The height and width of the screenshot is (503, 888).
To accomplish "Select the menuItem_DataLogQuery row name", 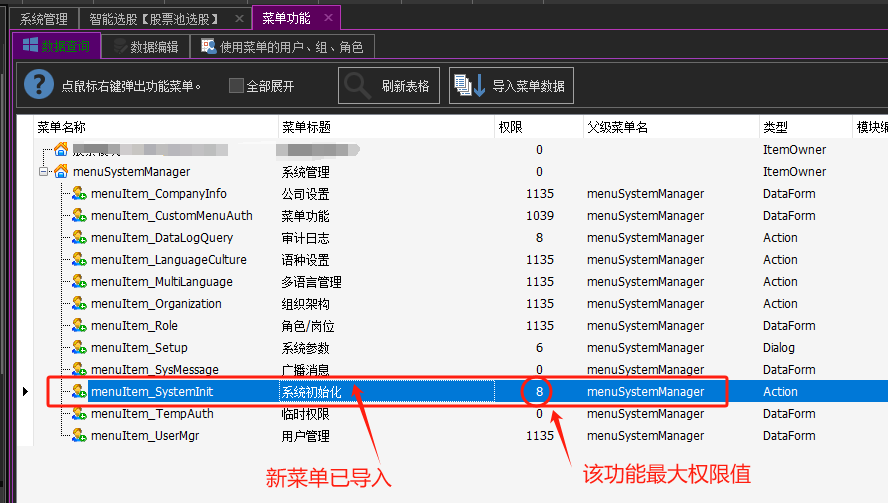I will (x=162, y=238).
